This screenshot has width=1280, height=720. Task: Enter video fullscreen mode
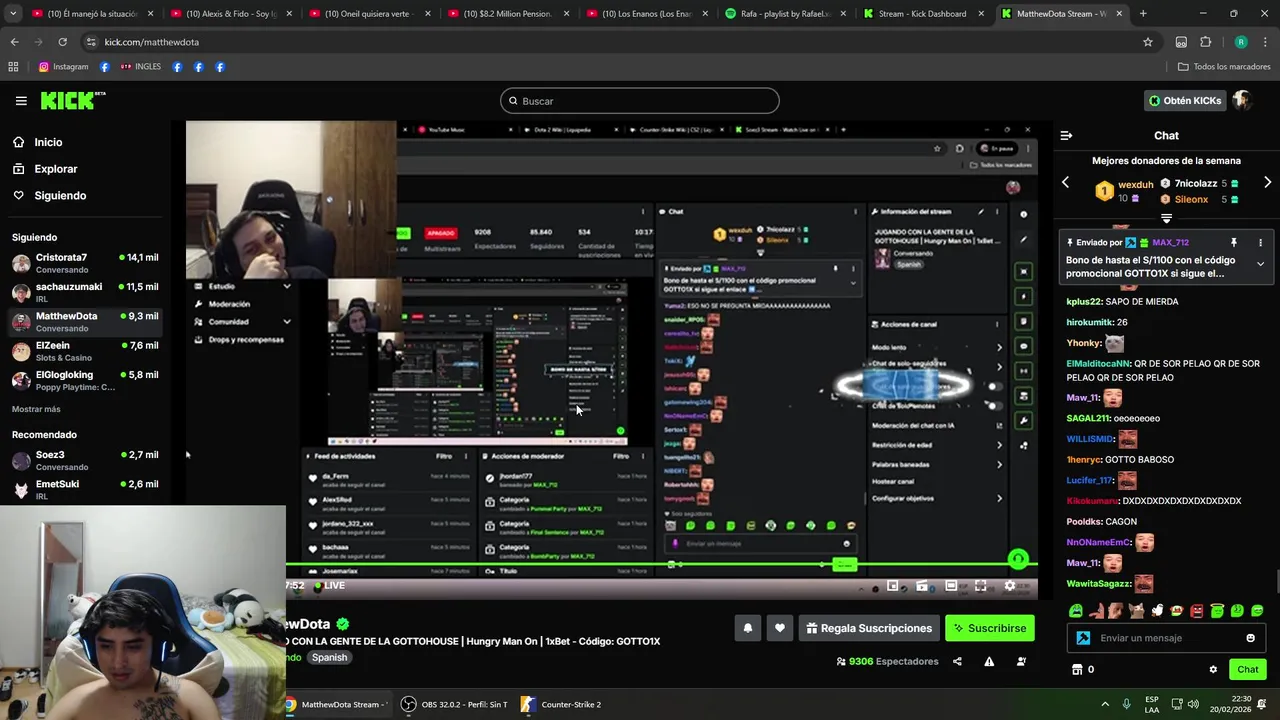[x=980, y=586]
